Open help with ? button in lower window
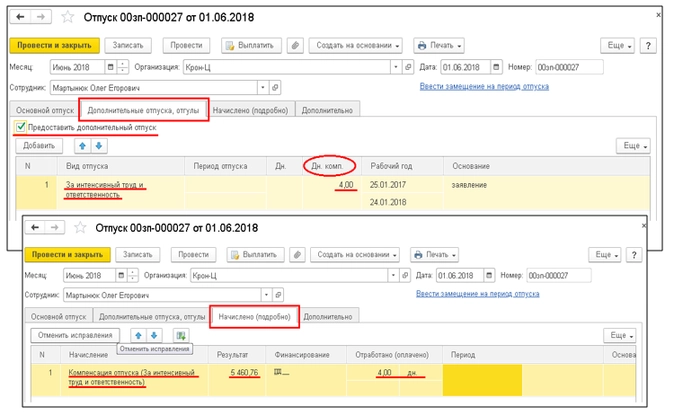 coord(634,255)
